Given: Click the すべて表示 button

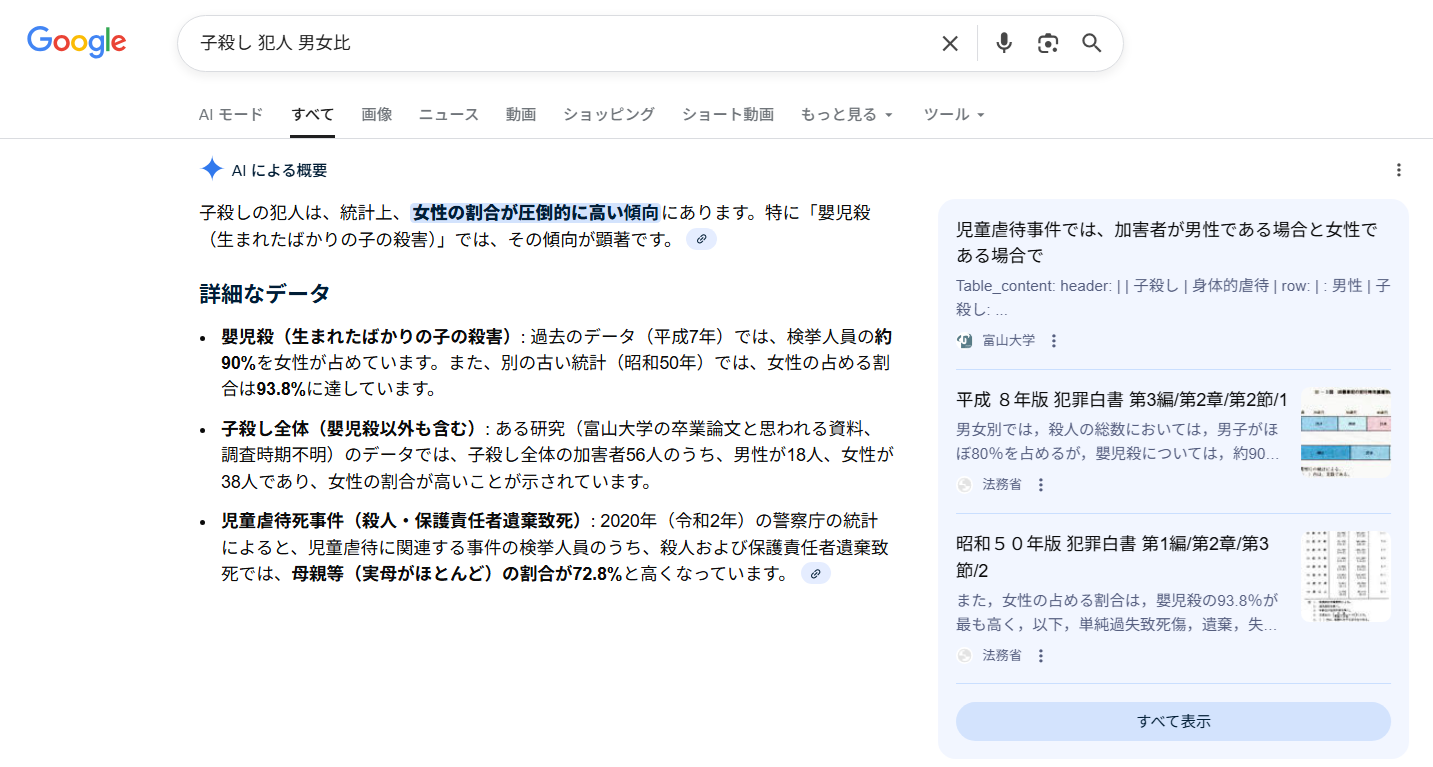Looking at the screenshot, I should (1173, 721).
